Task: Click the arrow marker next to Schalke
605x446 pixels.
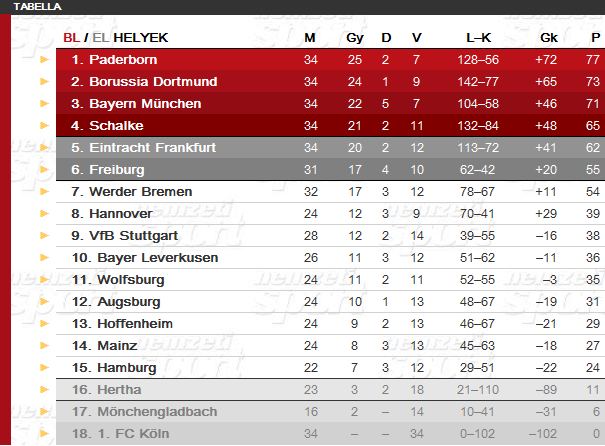Action: click(45, 125)
